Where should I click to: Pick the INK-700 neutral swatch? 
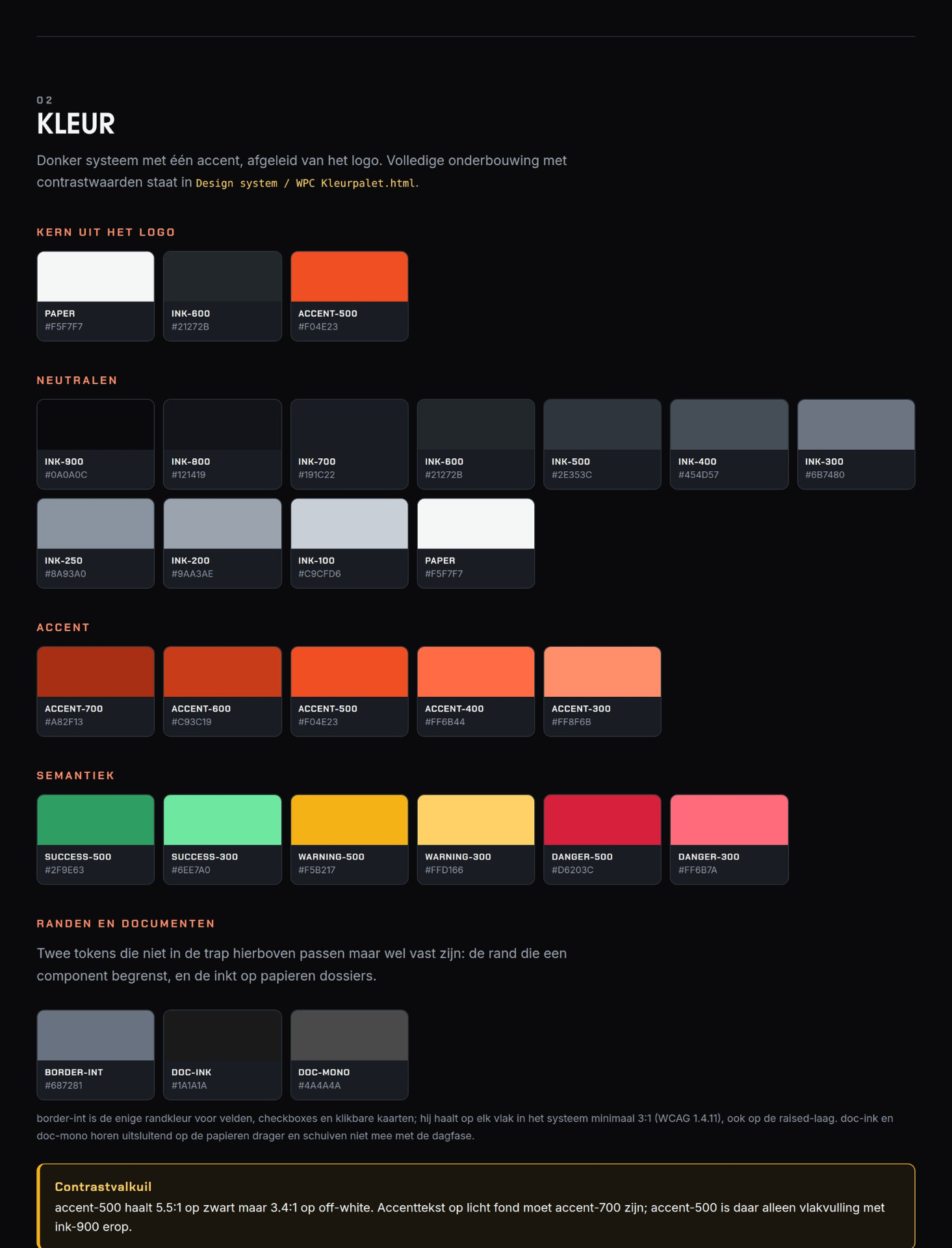(349, 444)
